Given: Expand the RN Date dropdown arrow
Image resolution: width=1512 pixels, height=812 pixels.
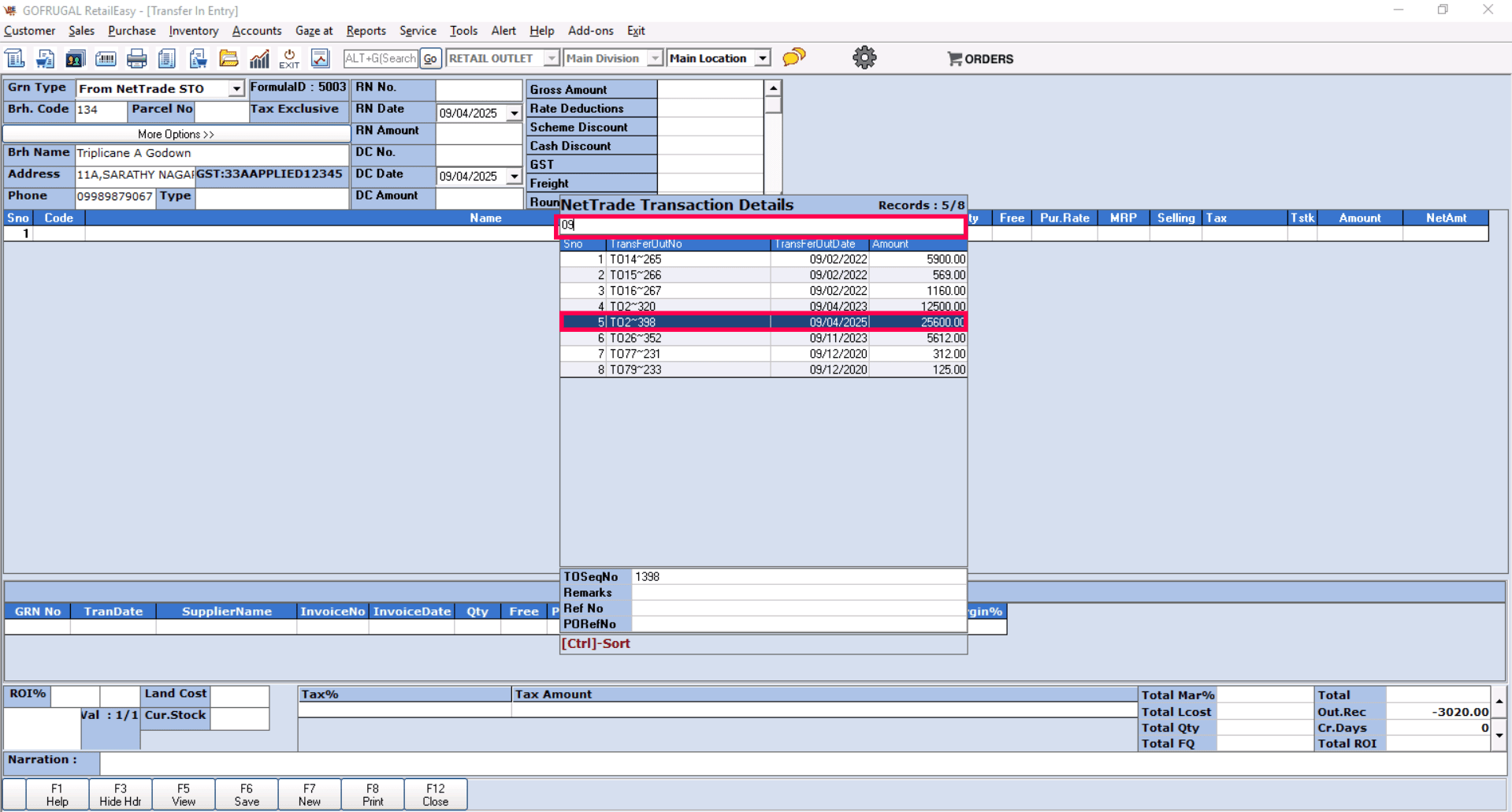Looking at the screenshot, I should 515,113.
